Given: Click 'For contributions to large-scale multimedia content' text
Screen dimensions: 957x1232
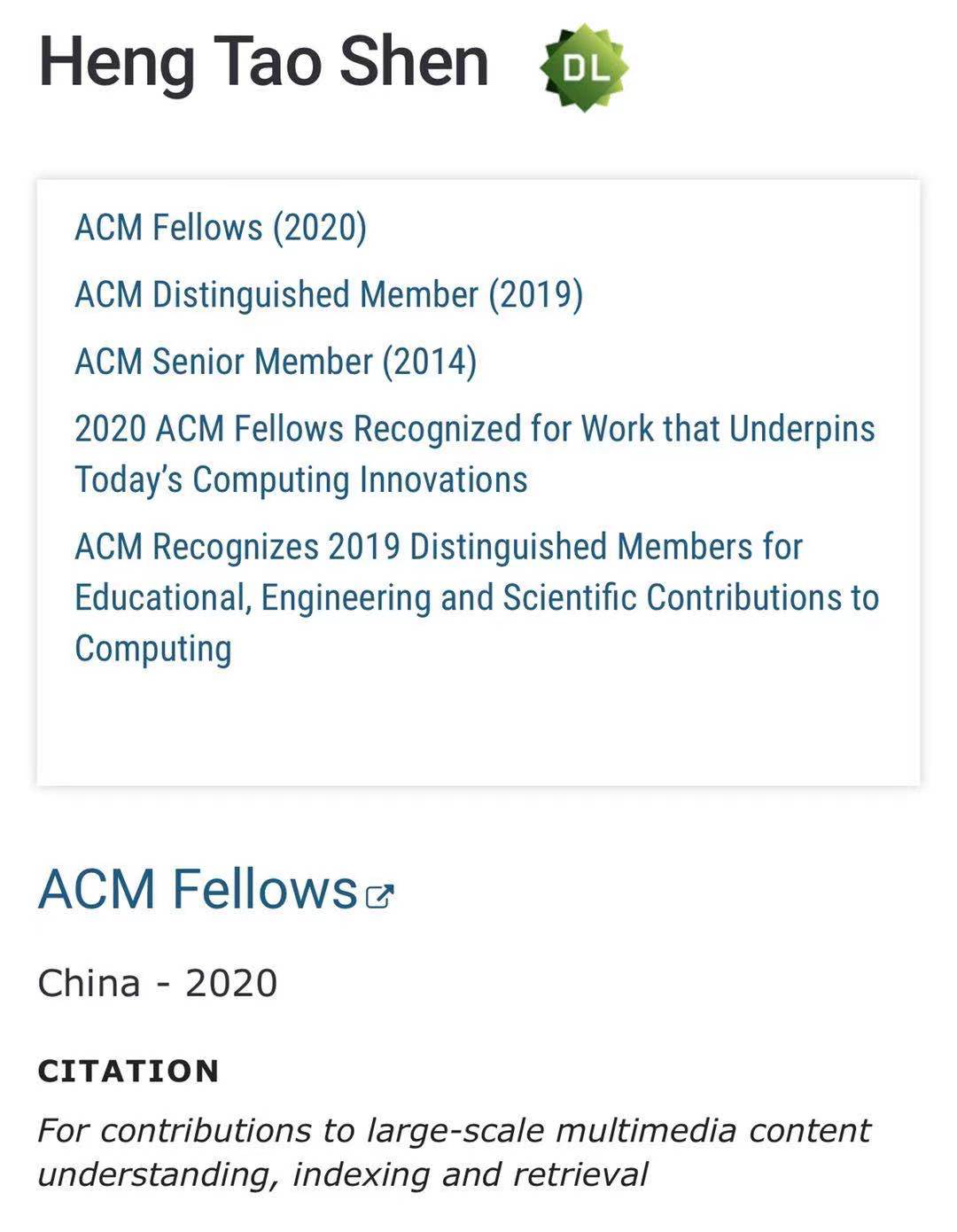Looking at the screenshot, I should click(x=454, y=1130).
